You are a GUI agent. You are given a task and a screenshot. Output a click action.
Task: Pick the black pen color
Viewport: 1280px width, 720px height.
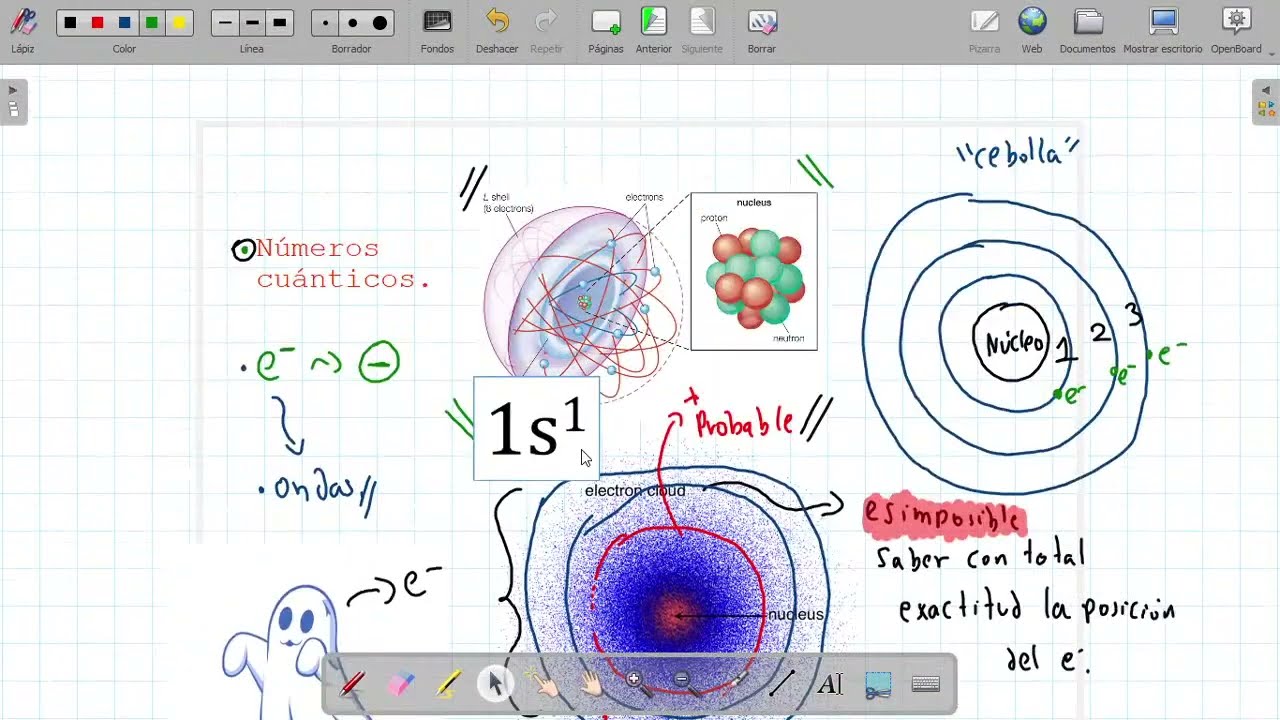[x=70, y=22]
